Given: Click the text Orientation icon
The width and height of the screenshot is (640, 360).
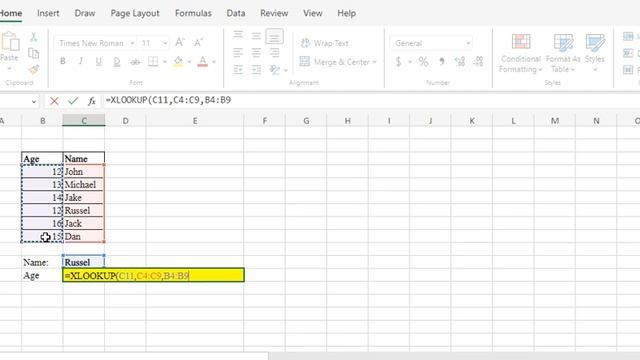Looking at the screenshot, I should click(275, 70).
